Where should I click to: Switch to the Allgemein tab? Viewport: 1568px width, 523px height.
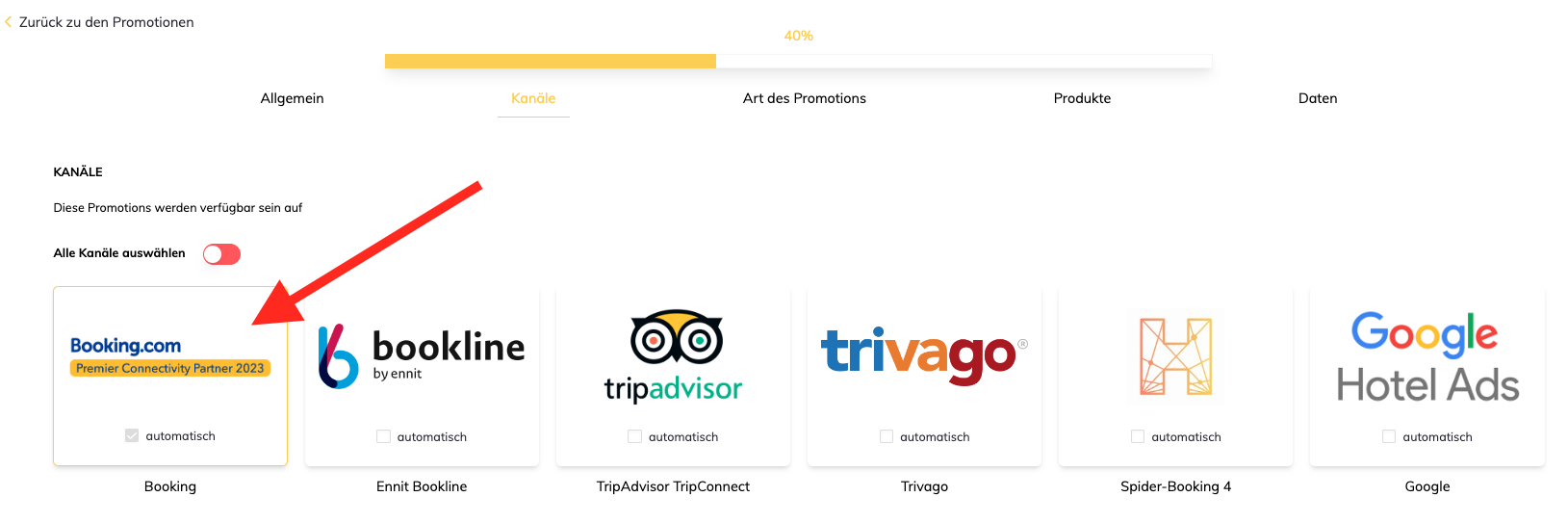pos(292,98)
